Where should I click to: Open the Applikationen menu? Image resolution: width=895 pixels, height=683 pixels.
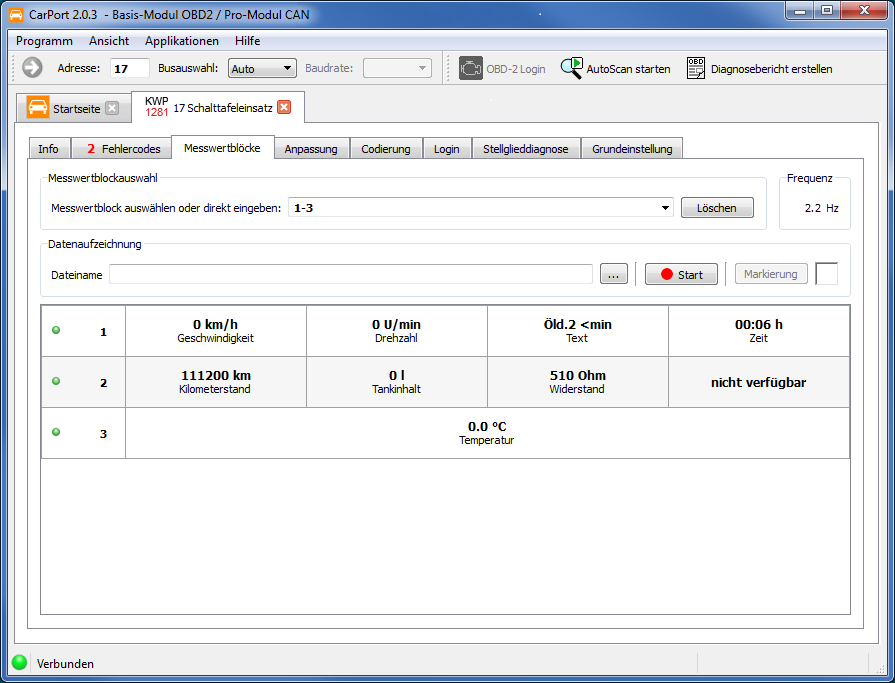pos(181,41)
